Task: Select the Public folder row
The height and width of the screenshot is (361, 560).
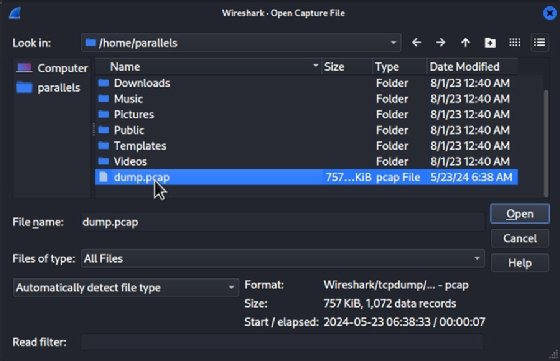Action: coord(306,130)
